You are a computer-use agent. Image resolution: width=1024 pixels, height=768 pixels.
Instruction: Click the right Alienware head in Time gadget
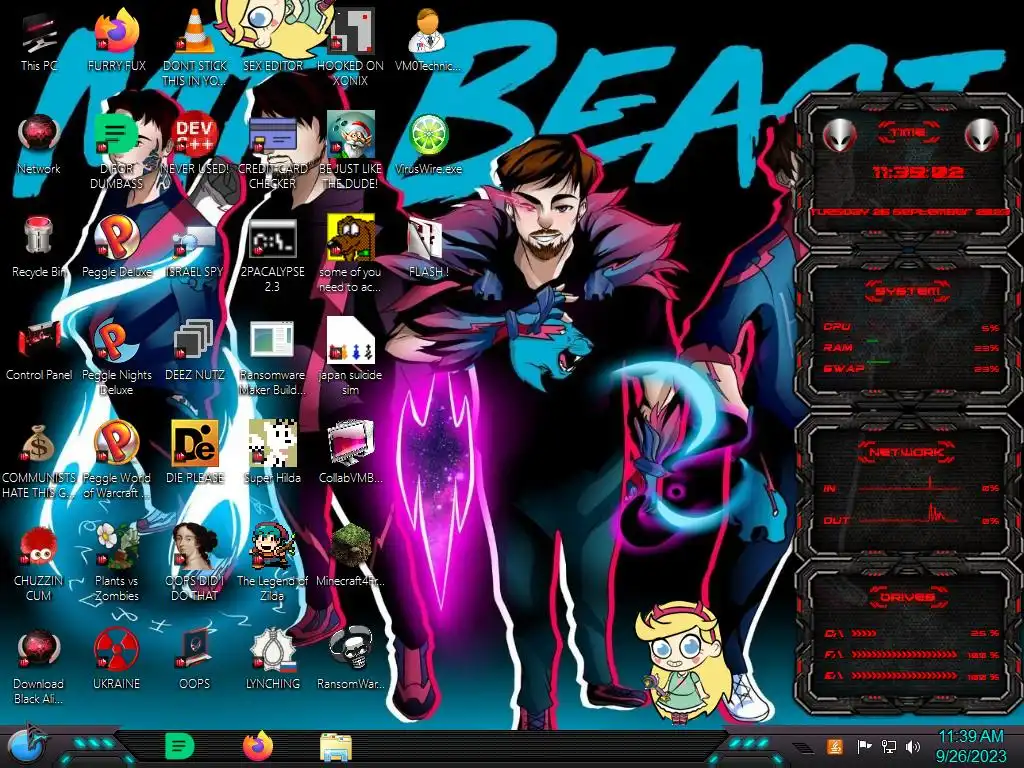point(982,136)
